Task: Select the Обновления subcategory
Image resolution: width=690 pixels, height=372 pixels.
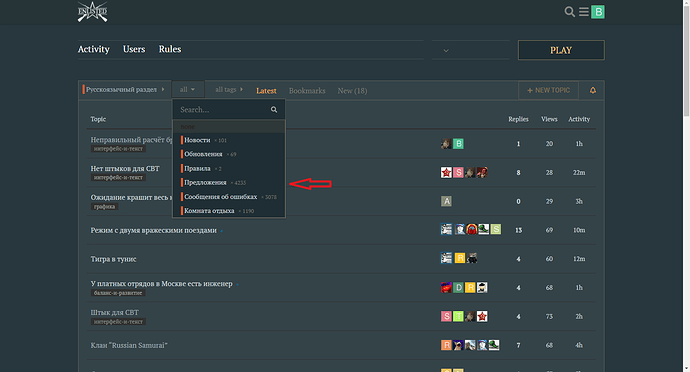Action: (x=229, y=154)
